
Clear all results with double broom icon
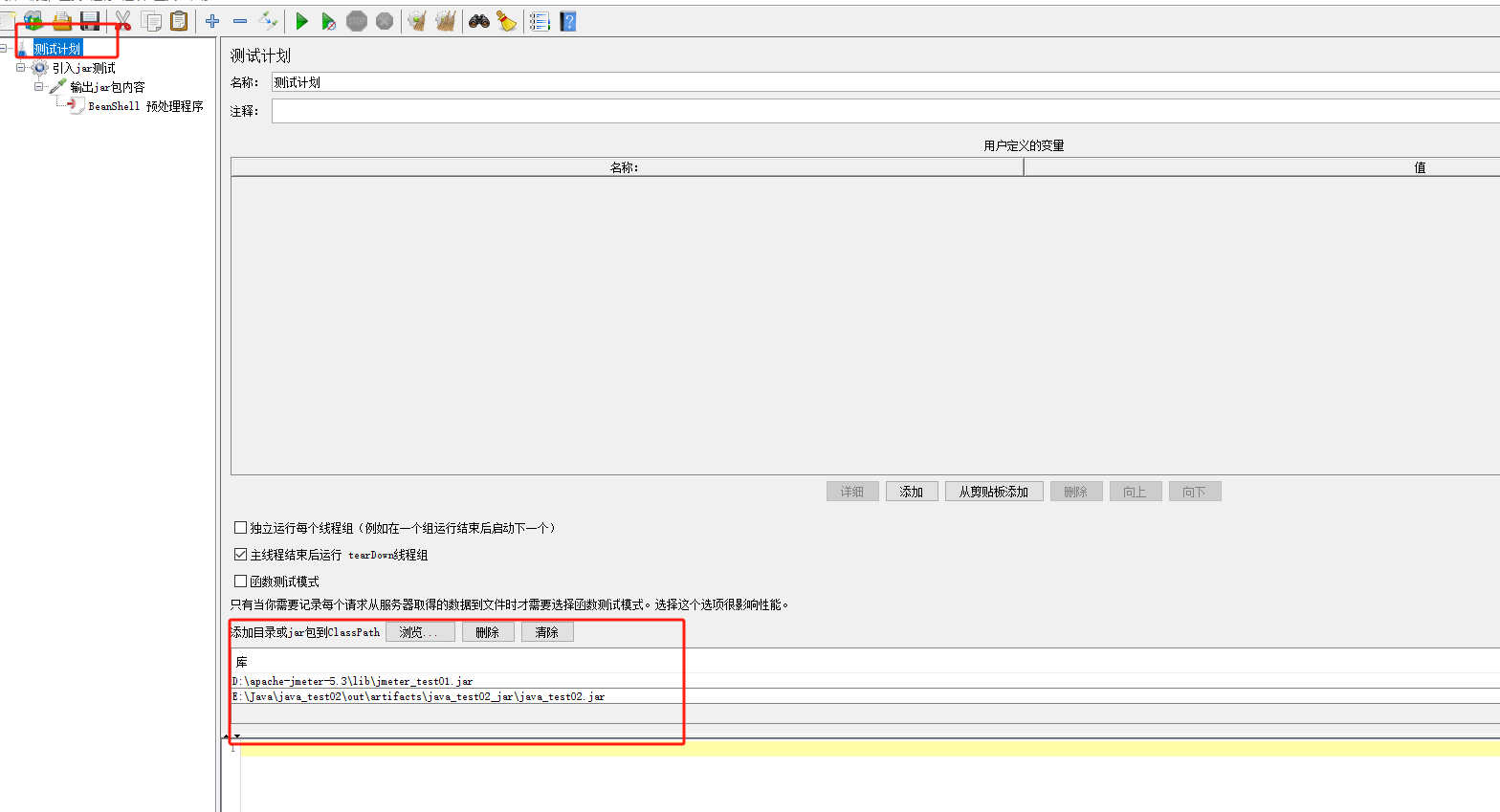click(x=445, y=20)
